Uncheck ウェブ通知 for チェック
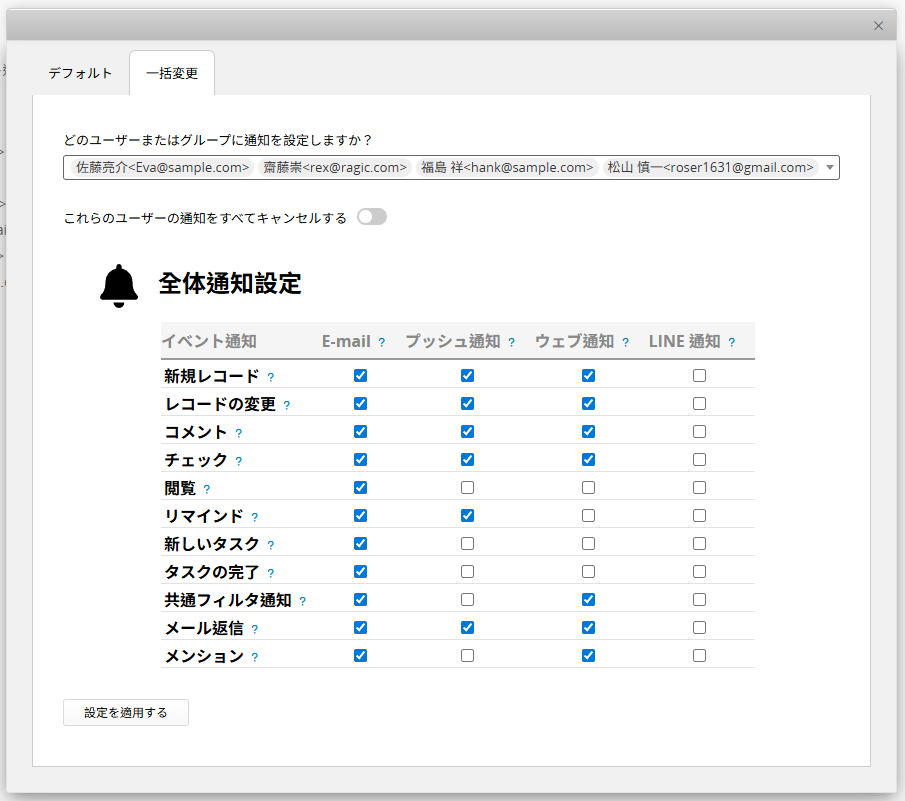 pos(588,459)
